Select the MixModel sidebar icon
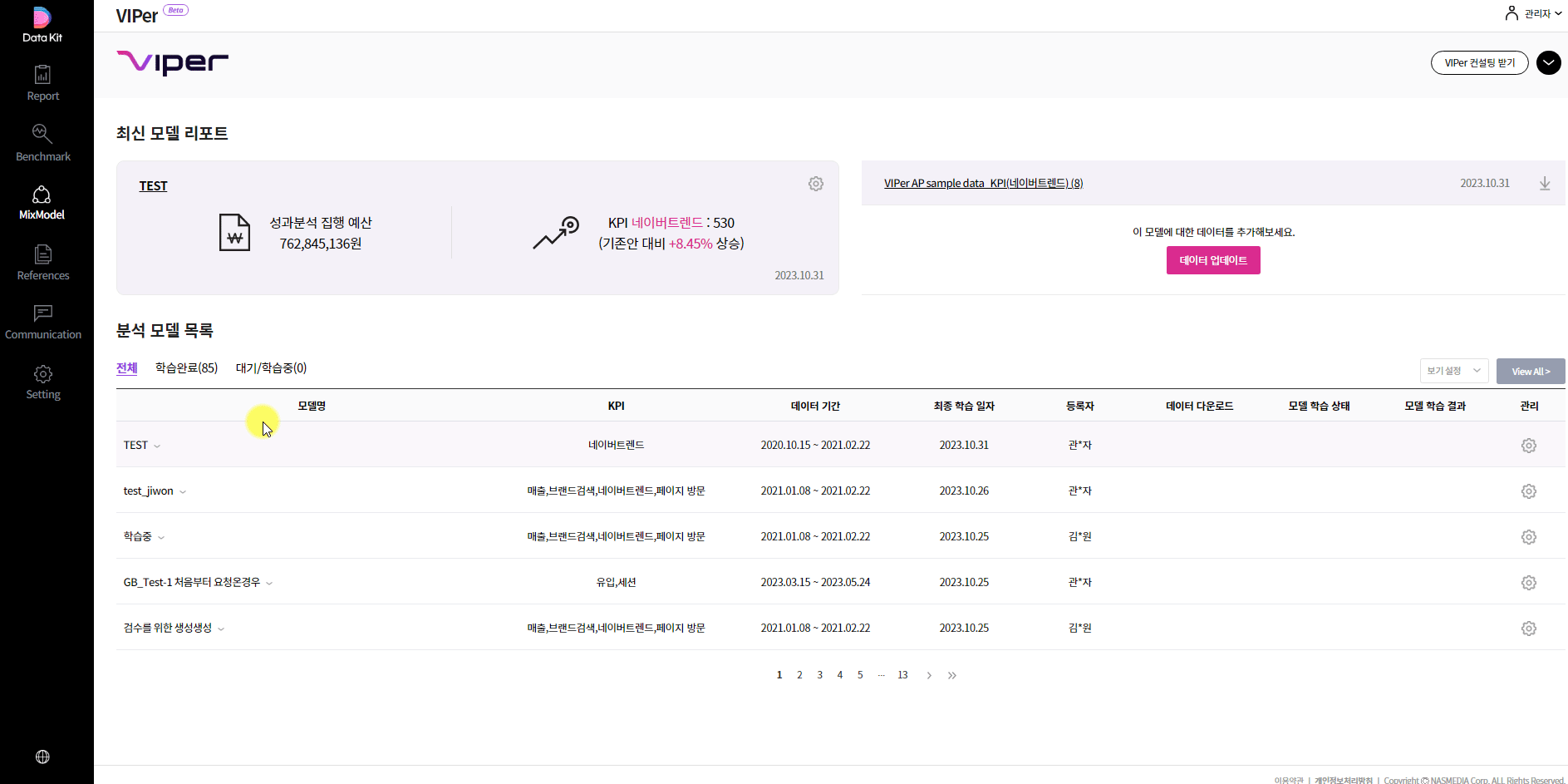 point(42,202)
